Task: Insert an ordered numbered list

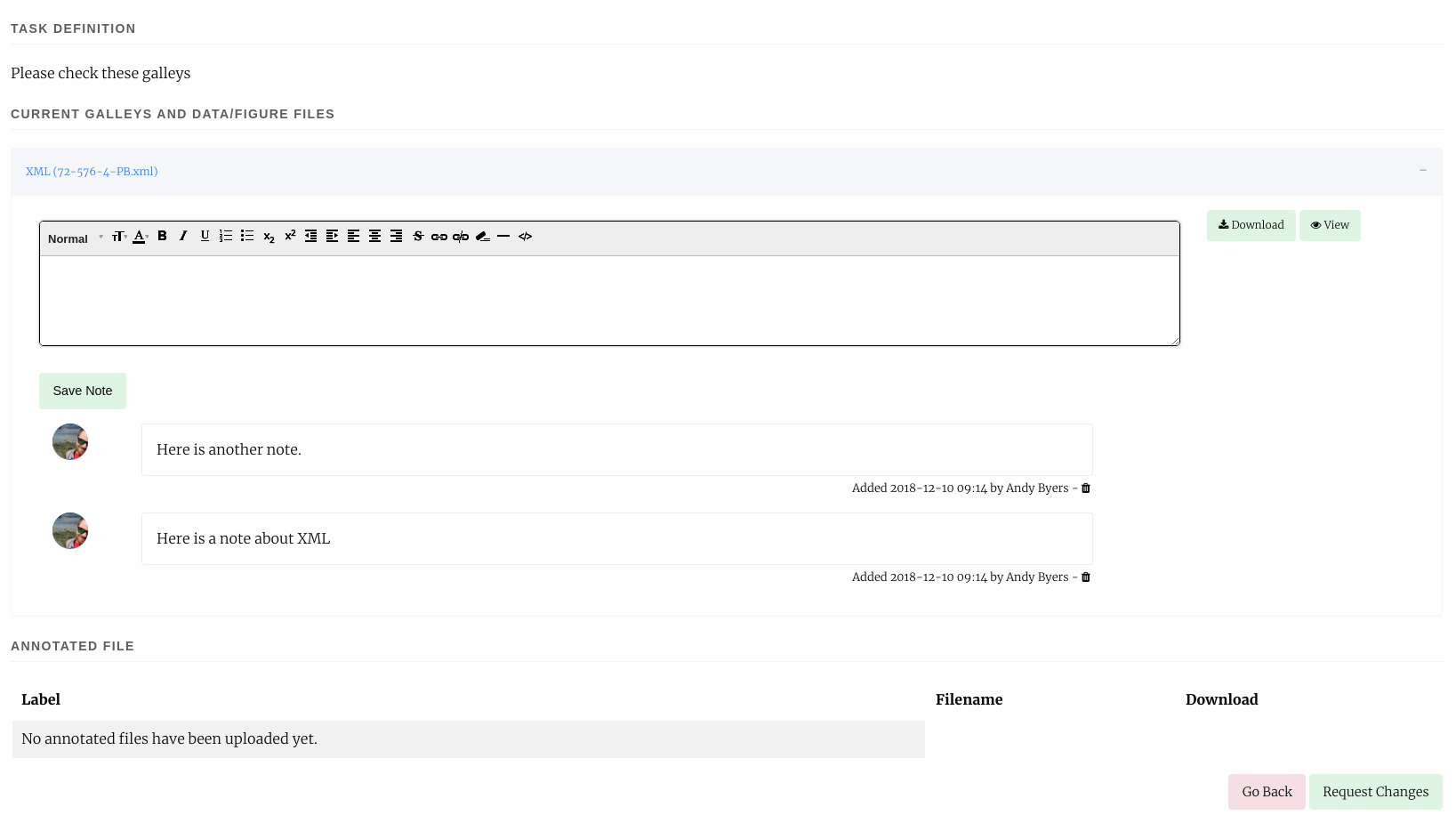Action: [x=226, y=236]
